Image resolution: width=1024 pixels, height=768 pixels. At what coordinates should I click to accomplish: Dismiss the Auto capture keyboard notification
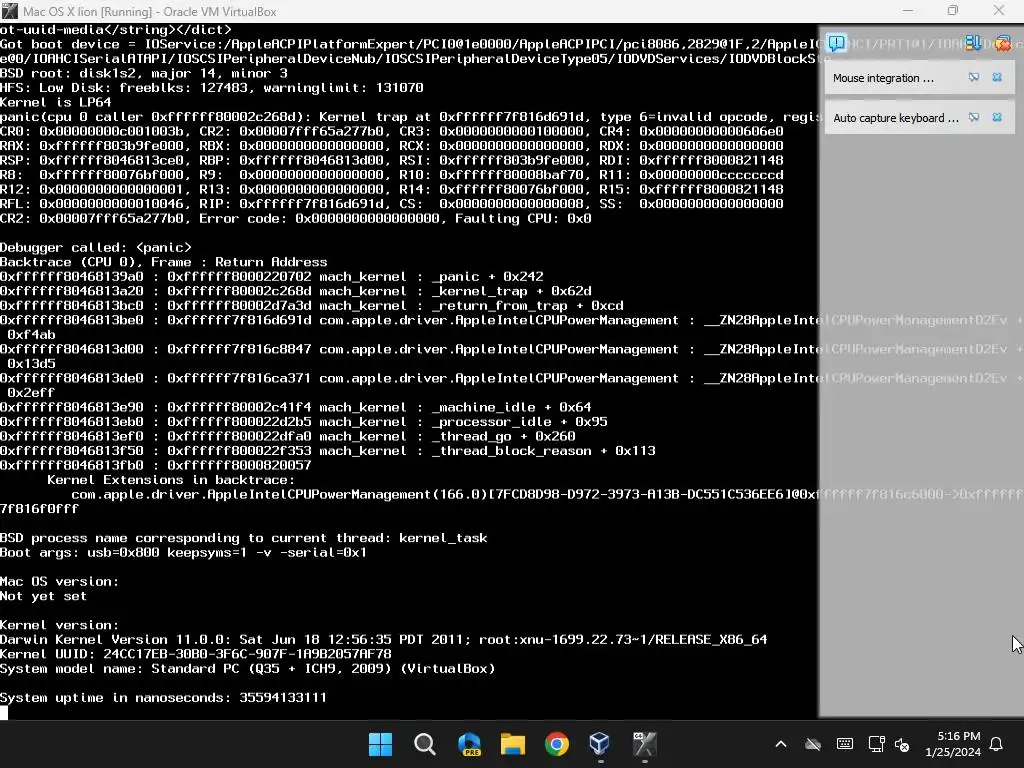click(997, 118)
